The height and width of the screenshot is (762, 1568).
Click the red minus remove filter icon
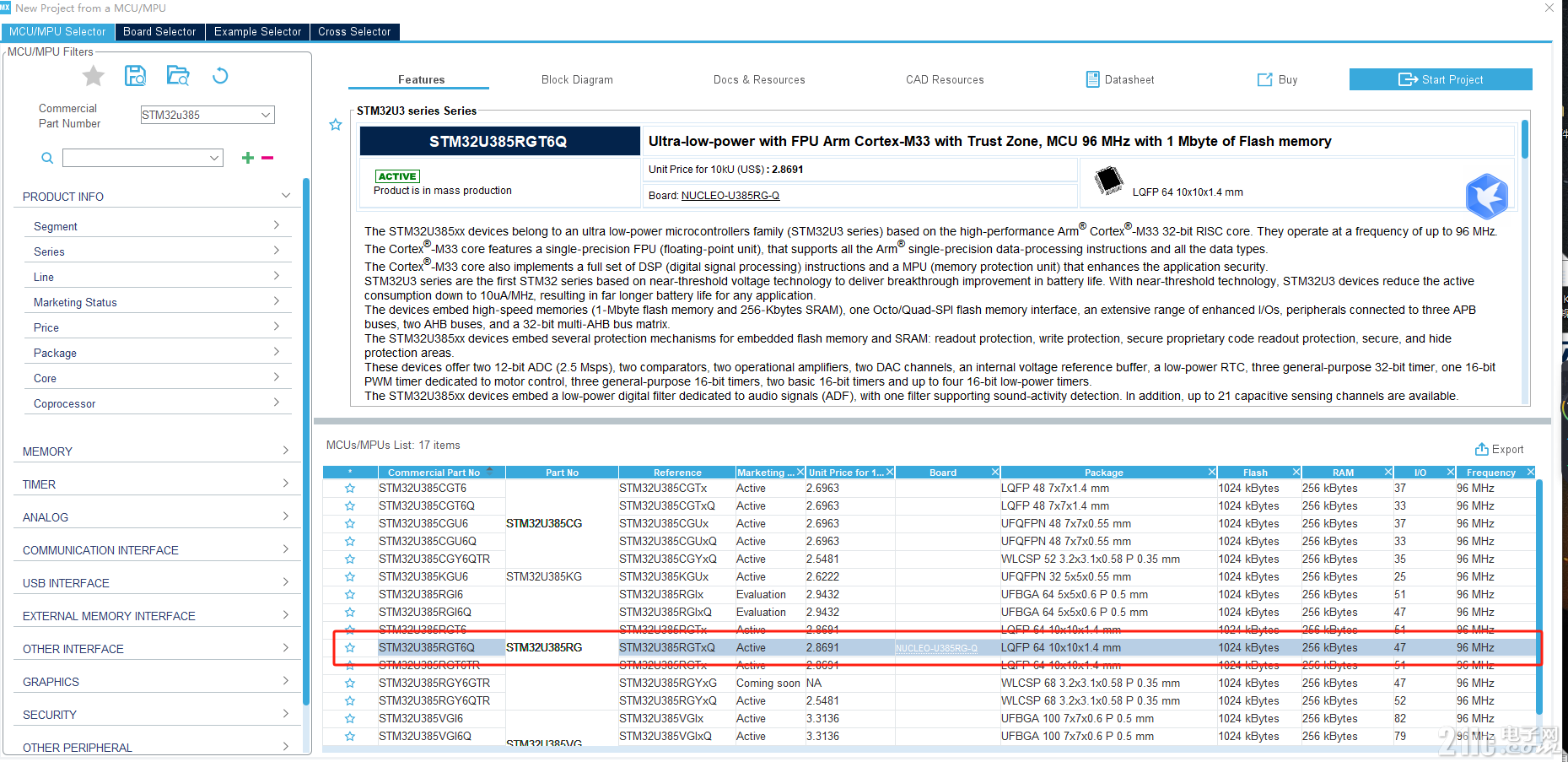coord(267,158)
